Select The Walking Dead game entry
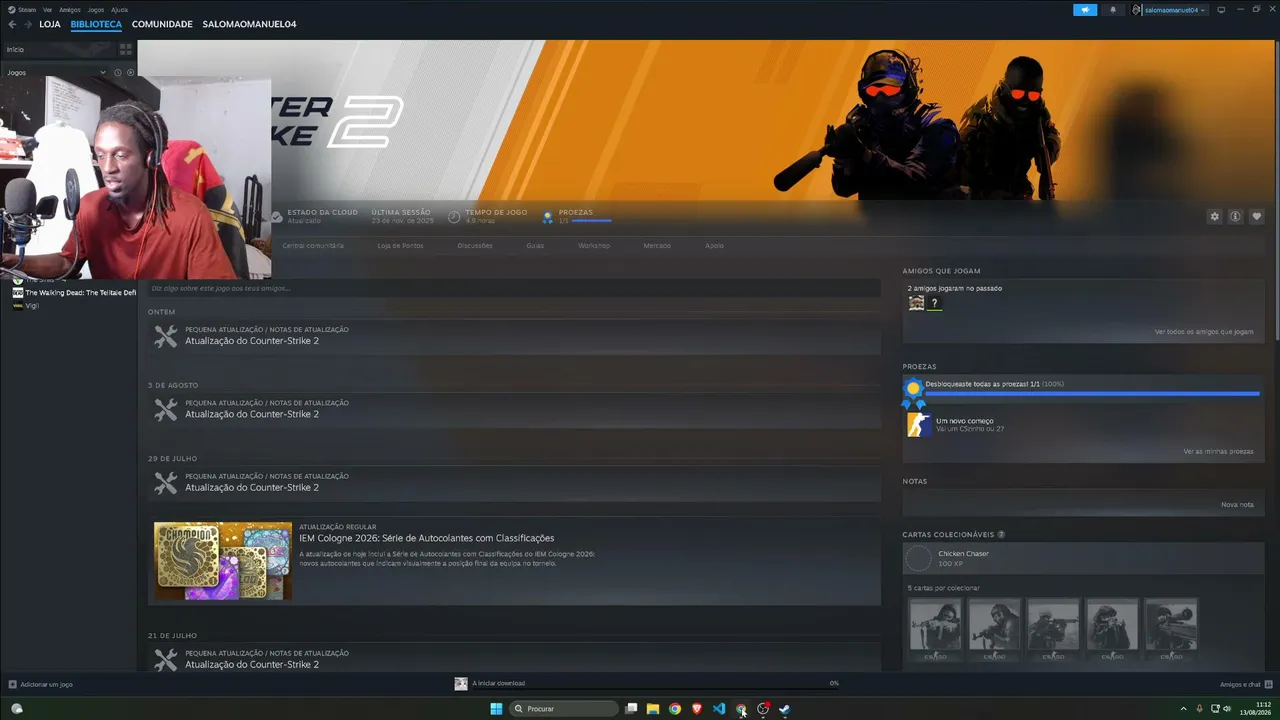Image resolution: width=1280 pixels, height=720 pixels. 74,292
